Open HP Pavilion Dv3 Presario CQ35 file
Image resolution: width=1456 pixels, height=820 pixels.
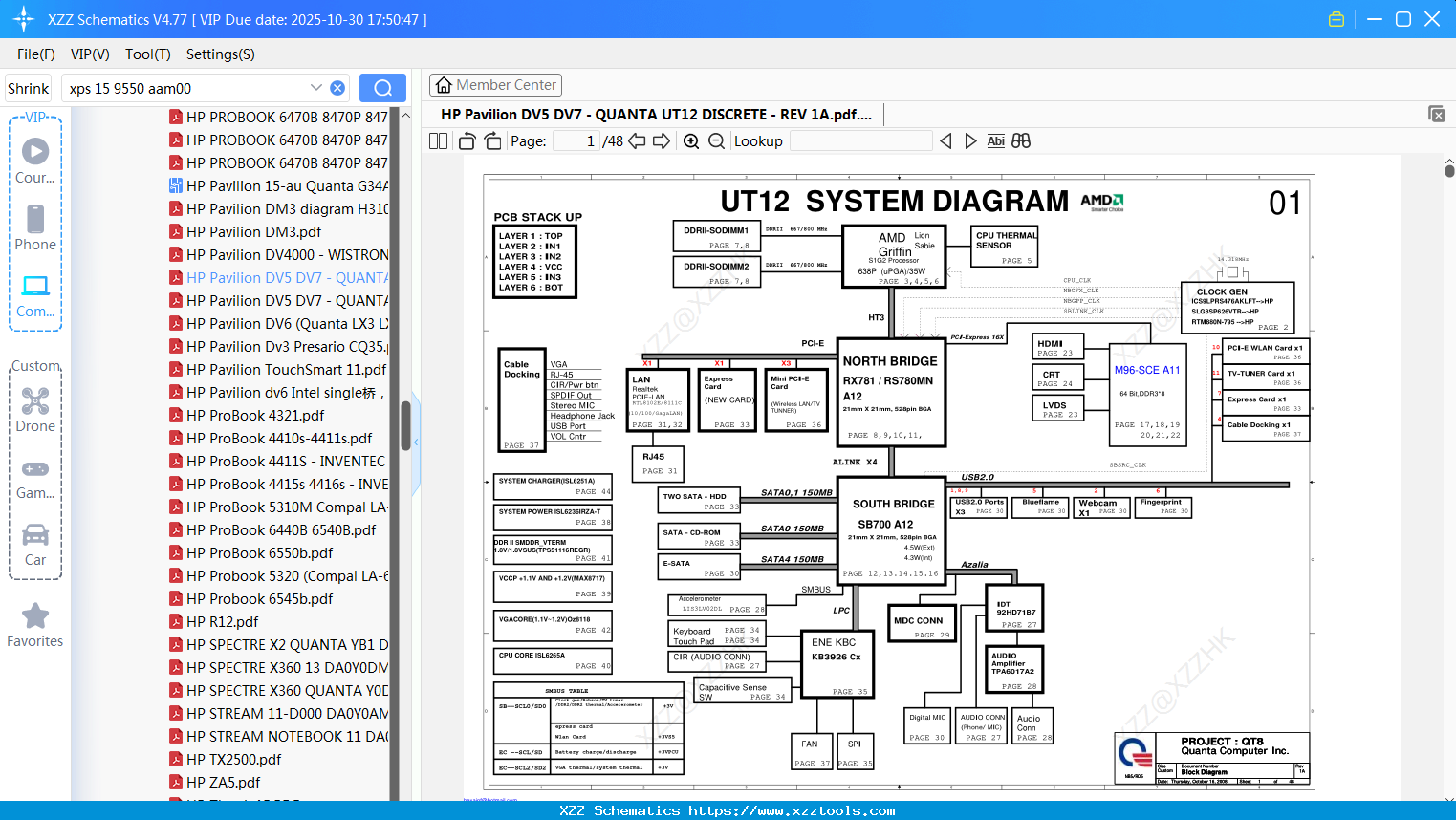279,347
